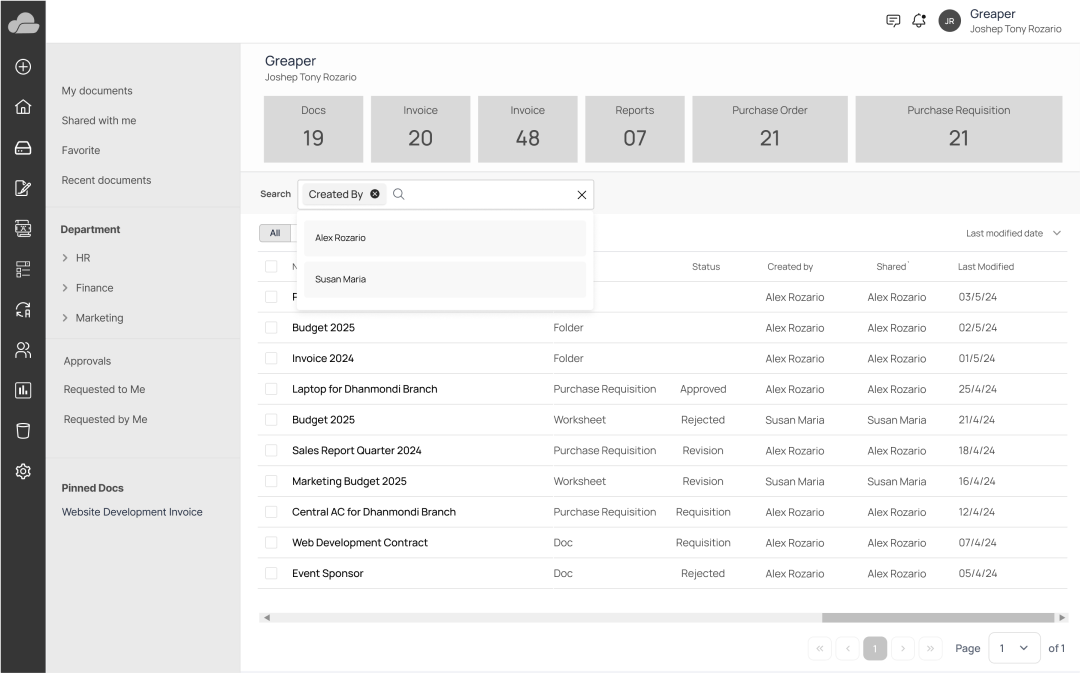This screenshot has height=673, width=1080.
Task: Expand the HR department
Action: click(66, 258)
